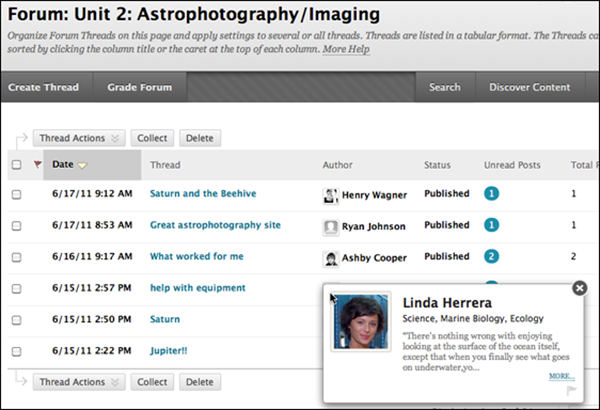Click the top Collect button
The height and width of the screenshot is (410, 600).
coord(152,138)
